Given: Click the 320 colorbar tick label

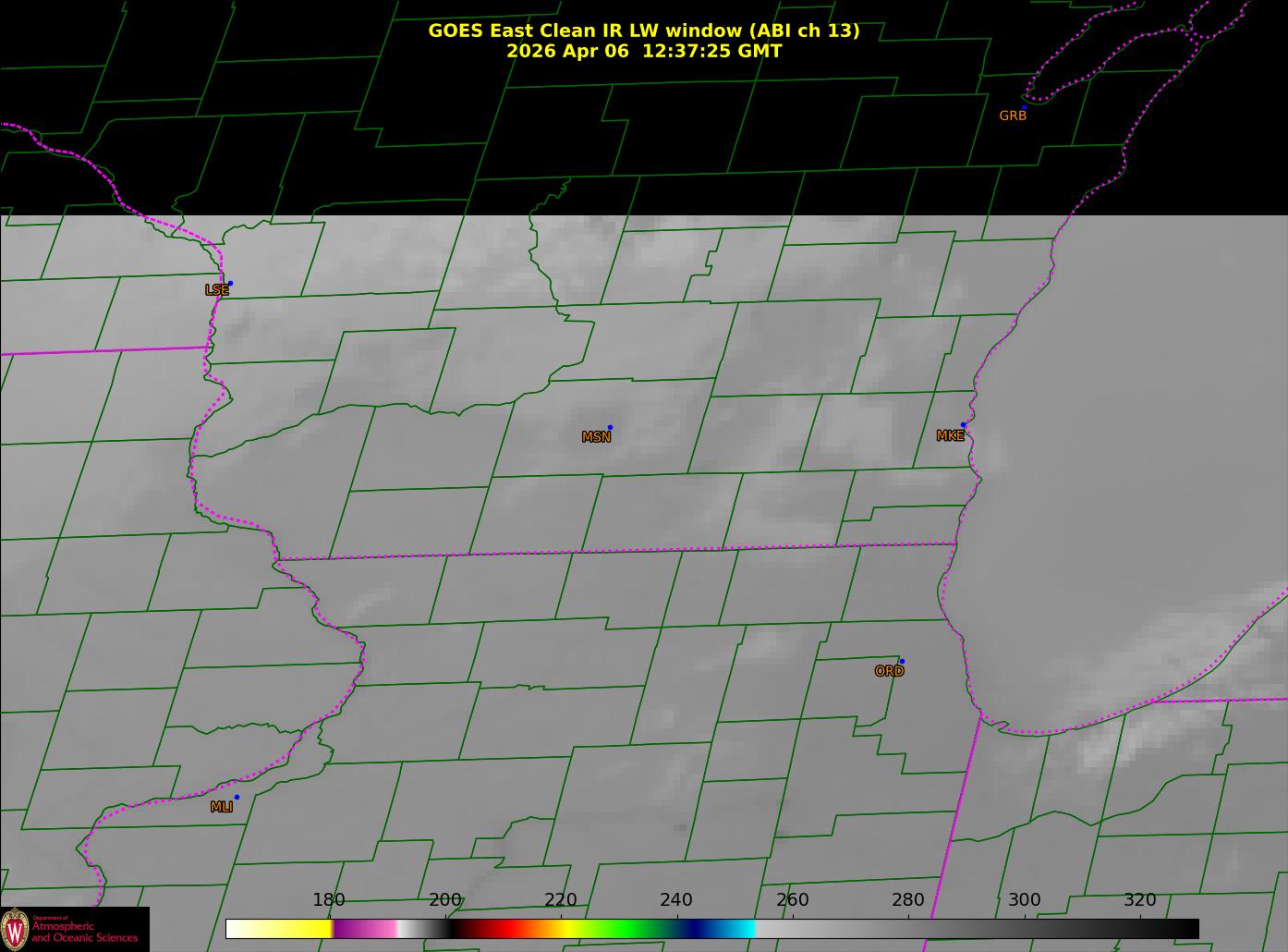Looking at the screenshot, I should coord(1140,900).
